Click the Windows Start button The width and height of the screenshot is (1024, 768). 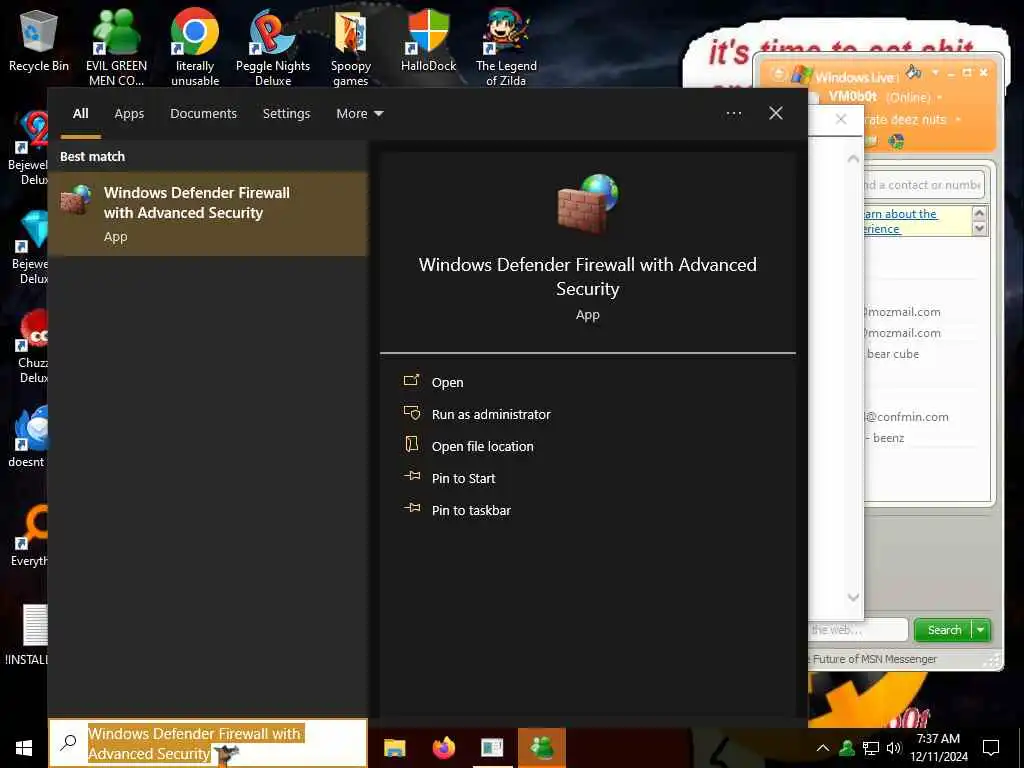coord(24,748)
